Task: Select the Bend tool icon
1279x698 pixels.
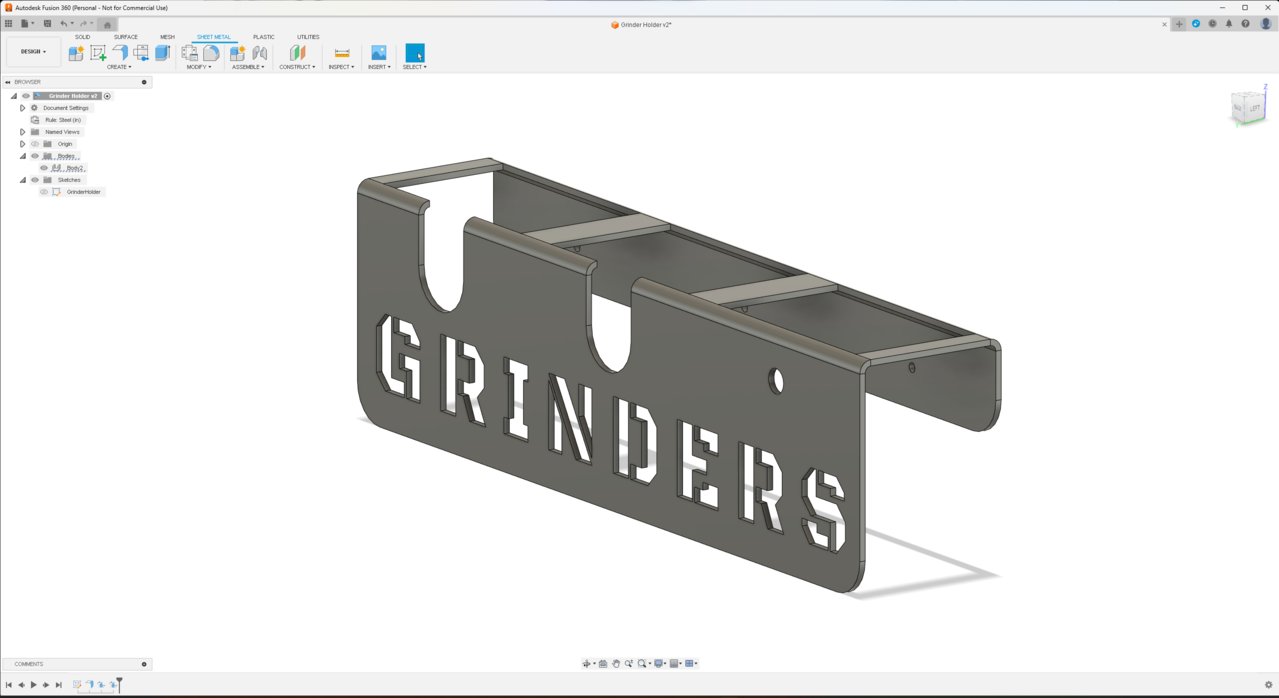Action: (x=141, y=53)
